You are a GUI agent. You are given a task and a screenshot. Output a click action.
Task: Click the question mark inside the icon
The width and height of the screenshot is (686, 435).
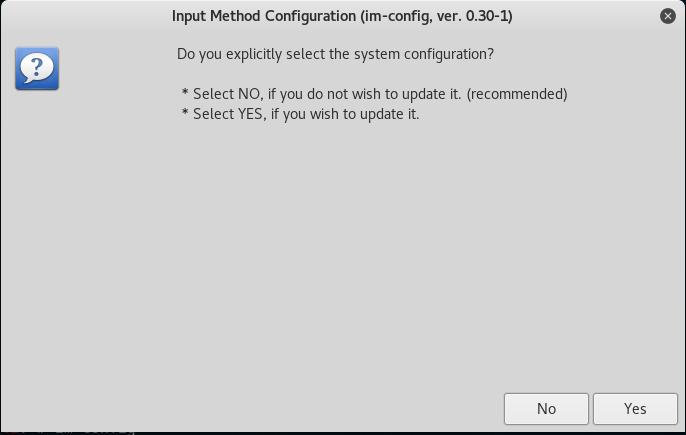pyautogui.click(x=37, y=67)
